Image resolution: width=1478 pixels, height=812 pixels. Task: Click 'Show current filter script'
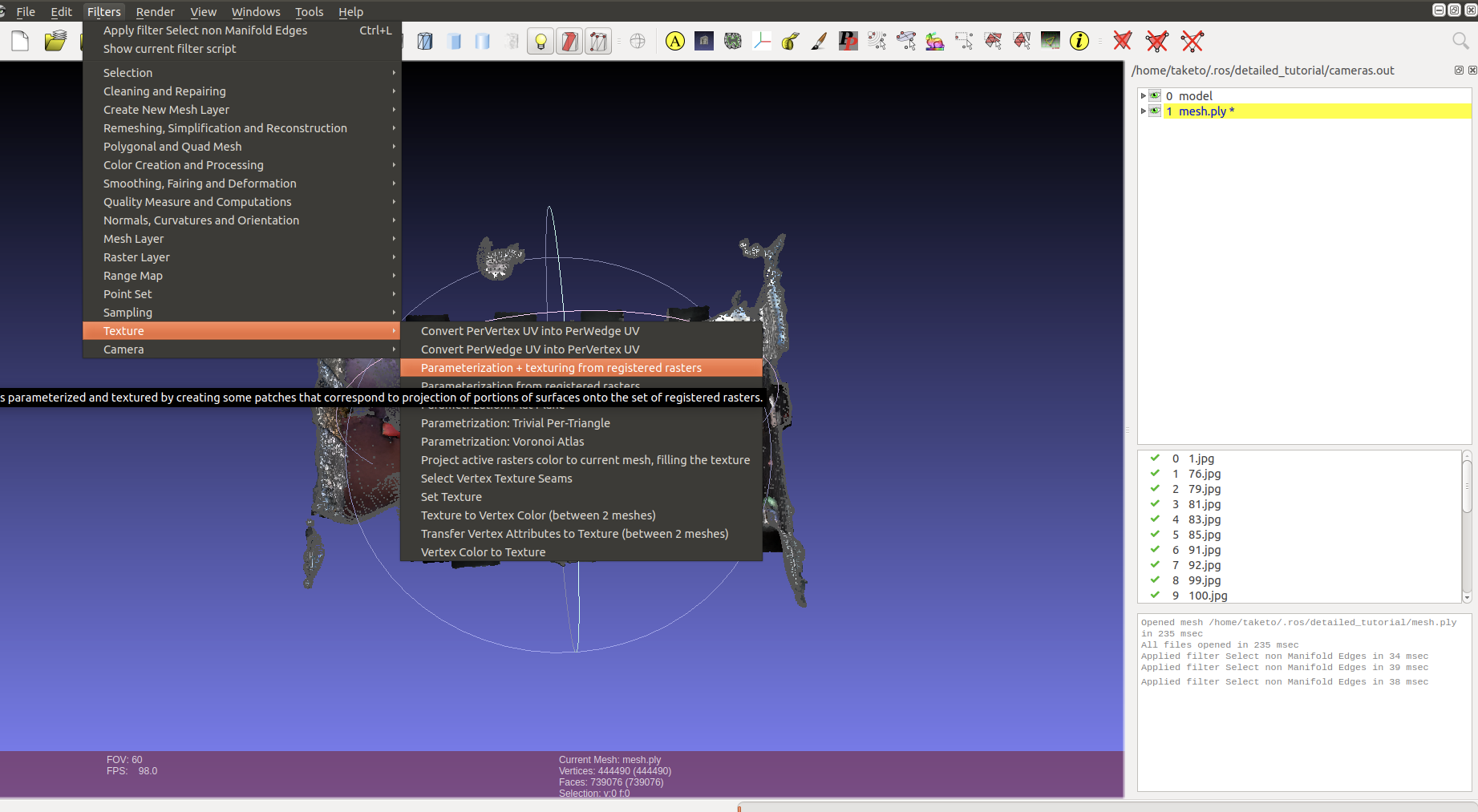click(170, 49)
